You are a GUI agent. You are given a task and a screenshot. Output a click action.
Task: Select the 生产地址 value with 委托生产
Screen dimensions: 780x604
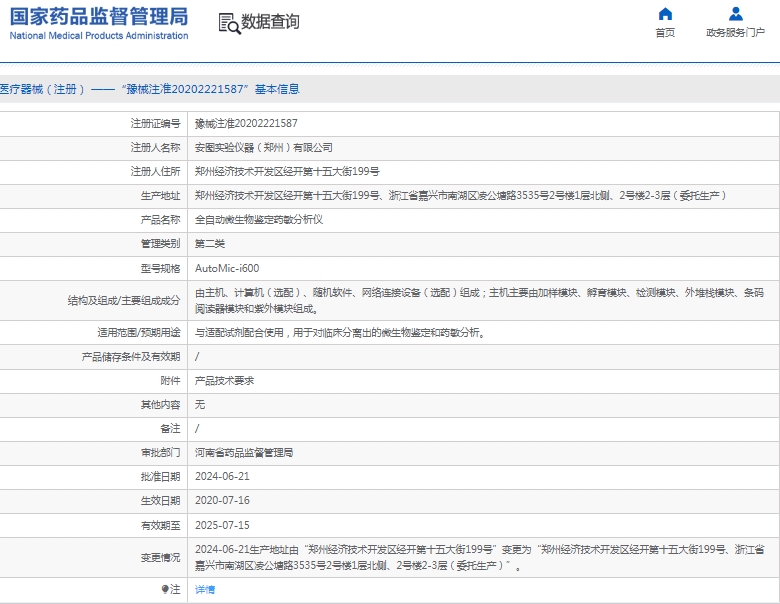461,196
